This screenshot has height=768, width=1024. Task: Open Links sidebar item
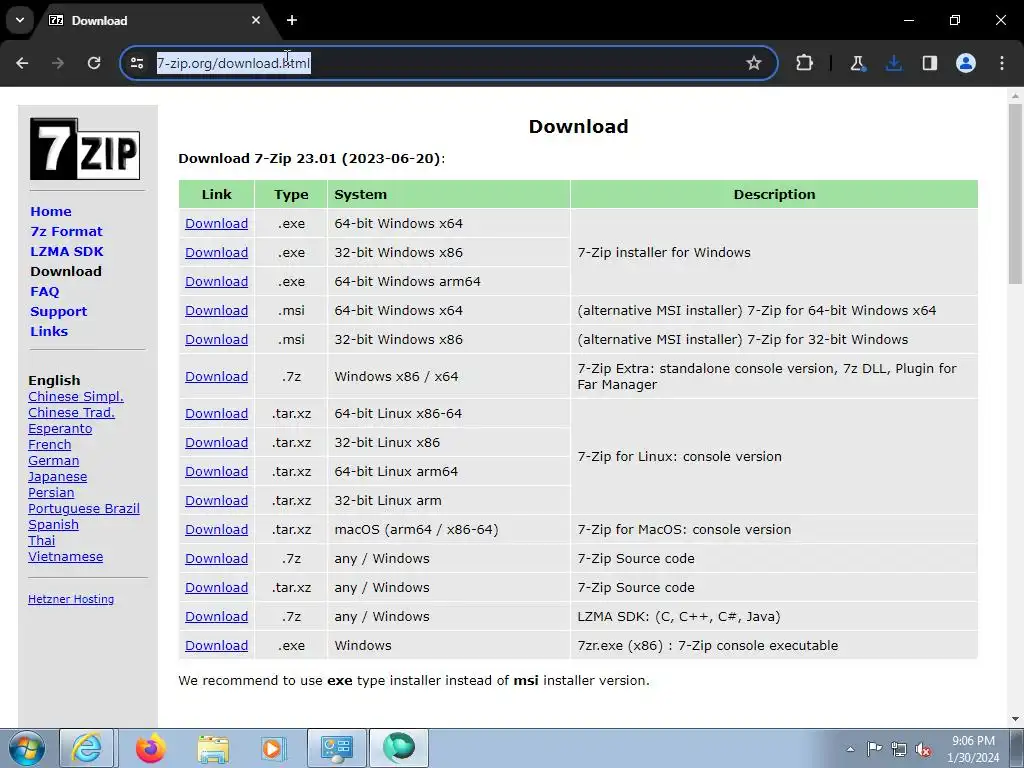click(49, 331)
